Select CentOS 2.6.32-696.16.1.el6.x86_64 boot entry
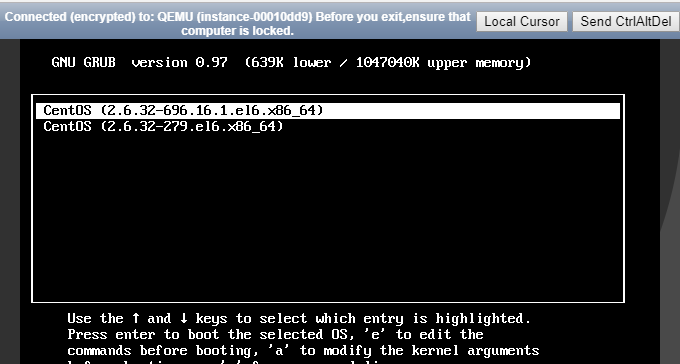The image size is (680, 364). [x=328, y=111]
